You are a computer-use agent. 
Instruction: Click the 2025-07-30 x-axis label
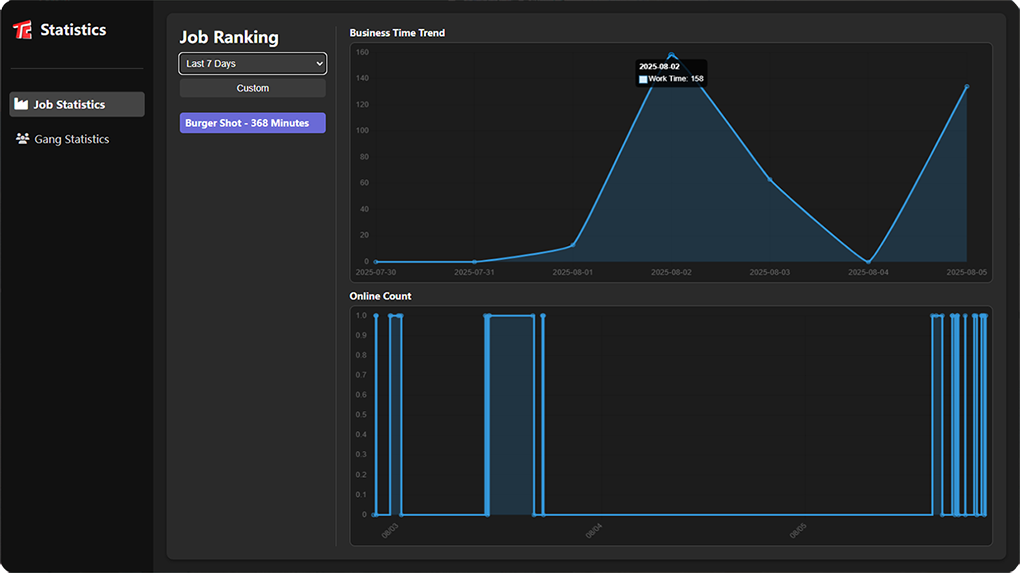[x=375, y=273]
